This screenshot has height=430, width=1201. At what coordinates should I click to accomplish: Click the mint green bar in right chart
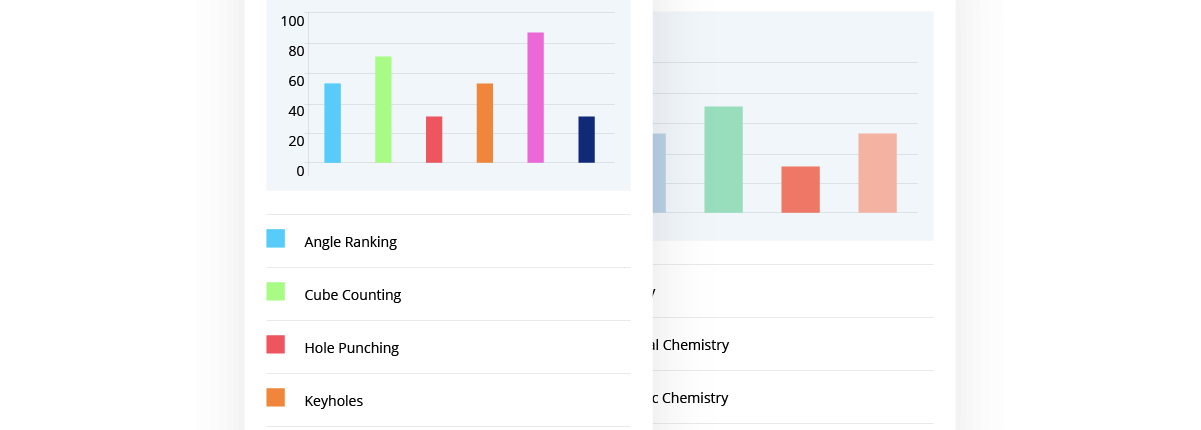click(x=723, y=160)
